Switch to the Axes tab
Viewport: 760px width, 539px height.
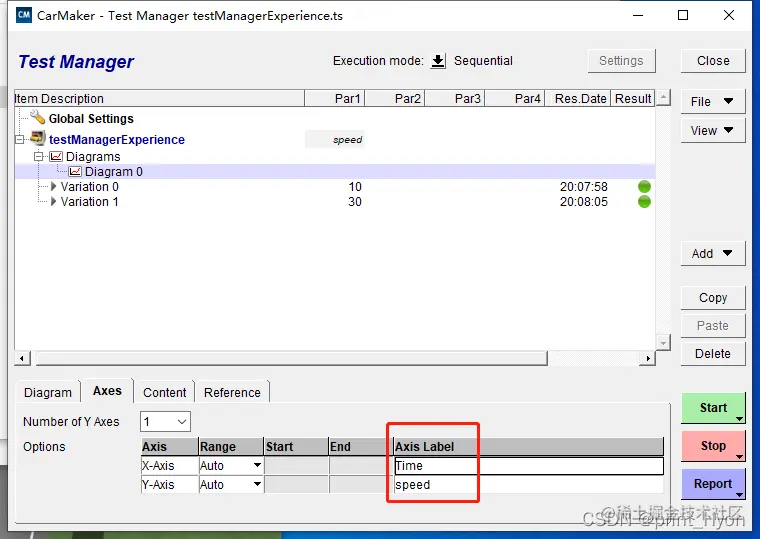107,391
